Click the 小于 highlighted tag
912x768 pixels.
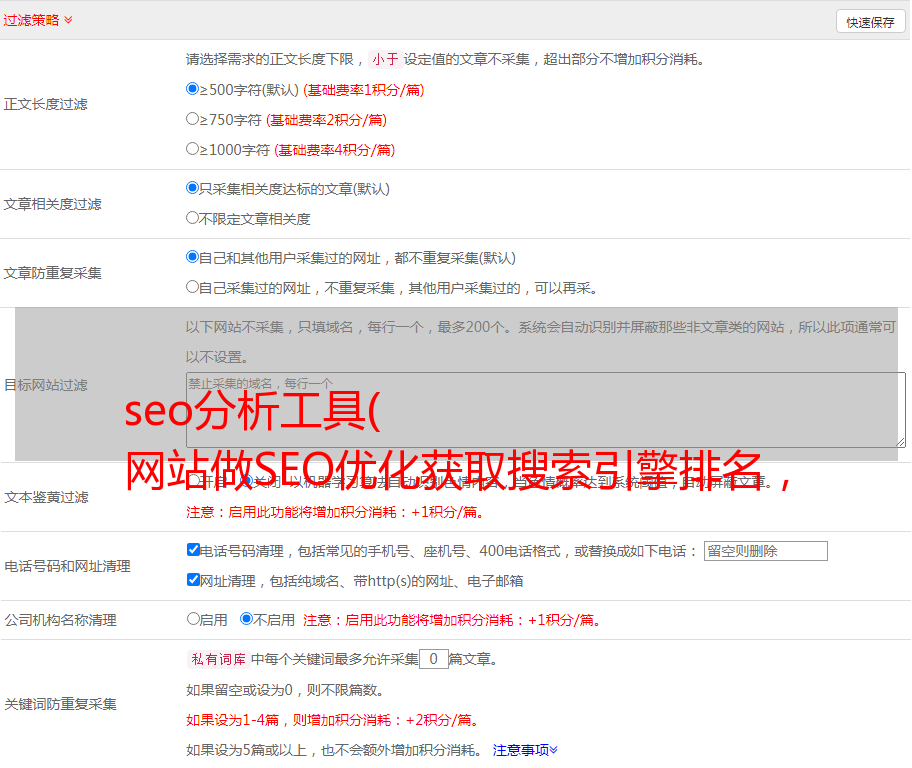coord(385,59)
